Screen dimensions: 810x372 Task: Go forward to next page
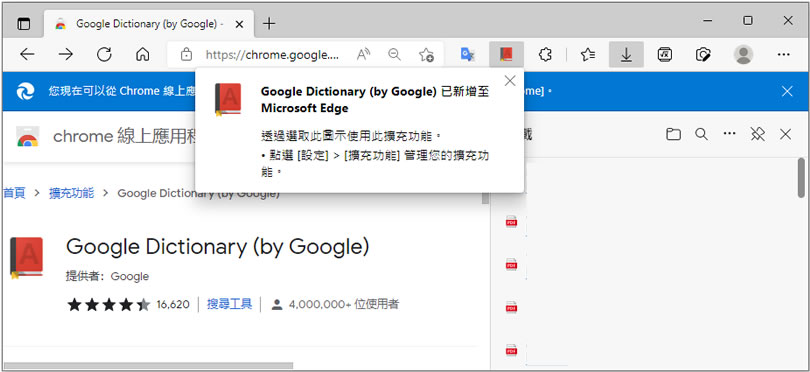point(66,54)
